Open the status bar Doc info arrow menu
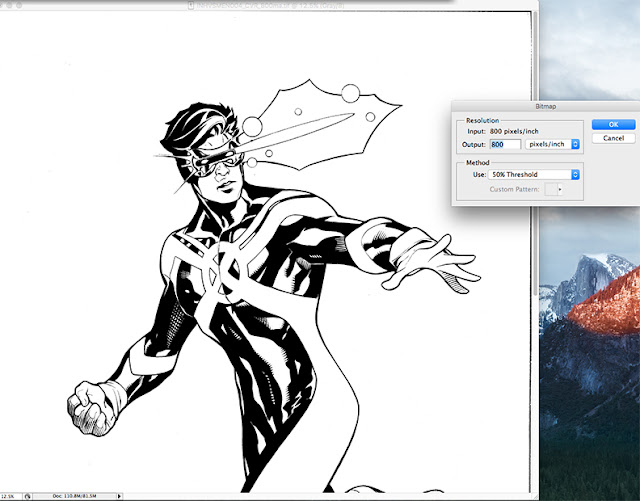640x501 pixels. click(x=119, y=496)
